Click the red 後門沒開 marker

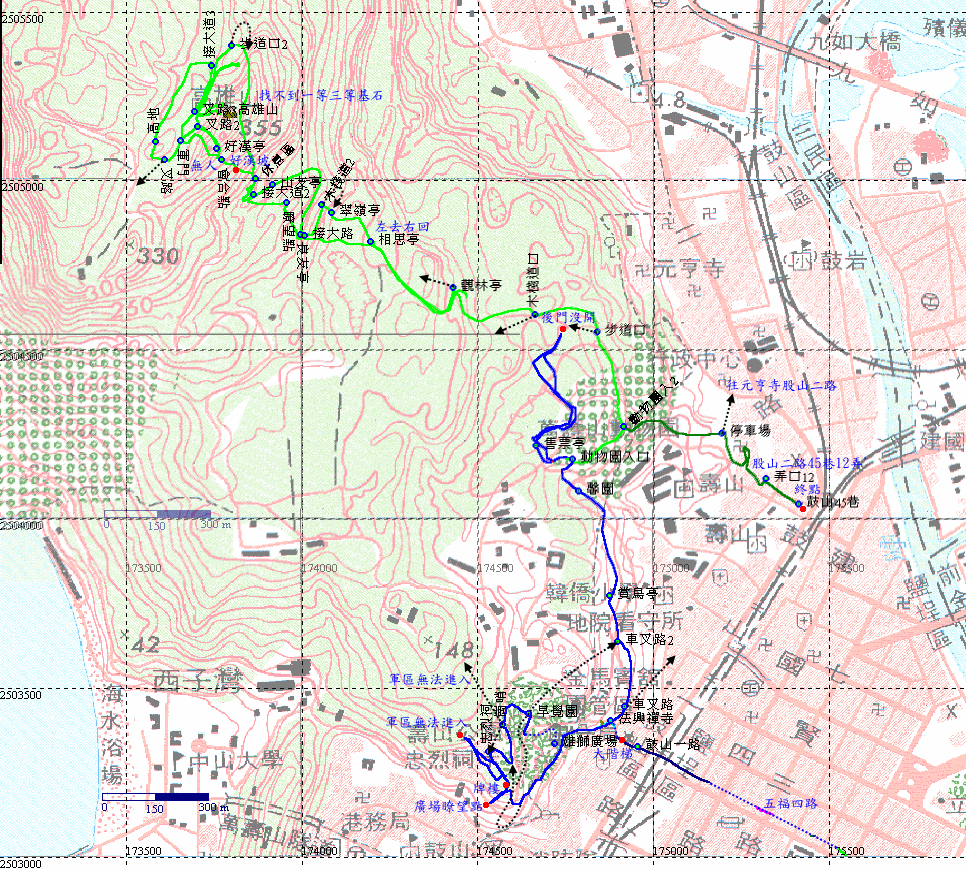563,328
